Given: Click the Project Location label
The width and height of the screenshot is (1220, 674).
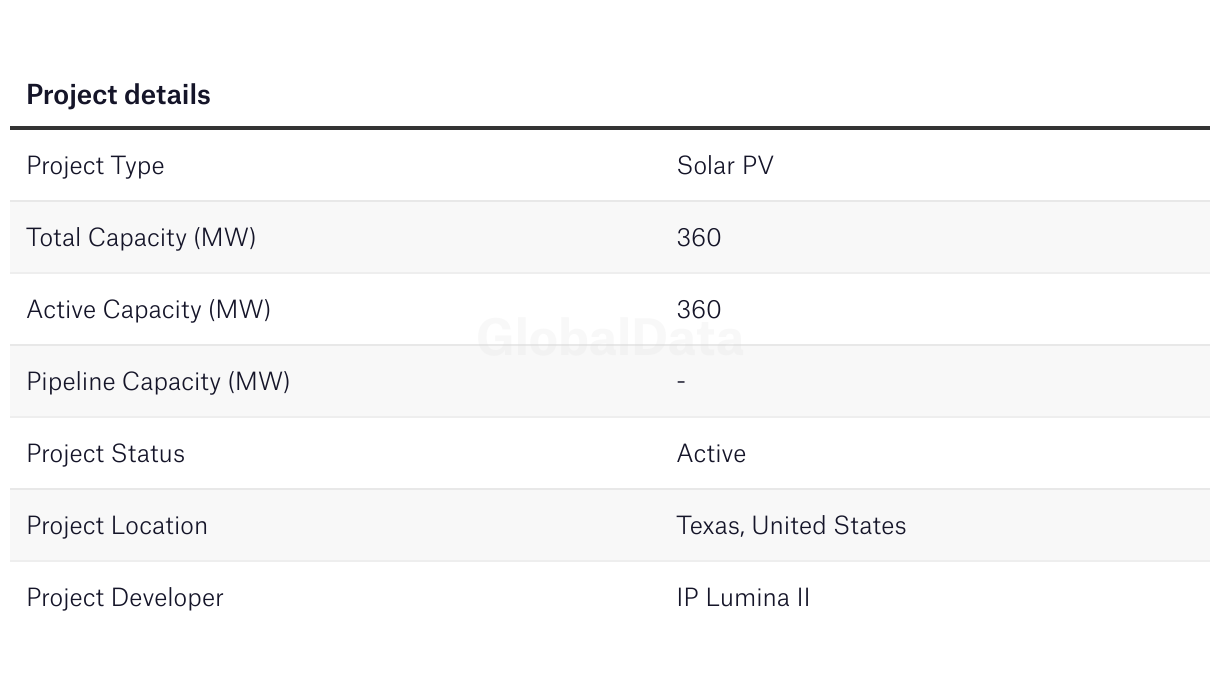Looking at the screenshot, I should (x=117, y=525).
